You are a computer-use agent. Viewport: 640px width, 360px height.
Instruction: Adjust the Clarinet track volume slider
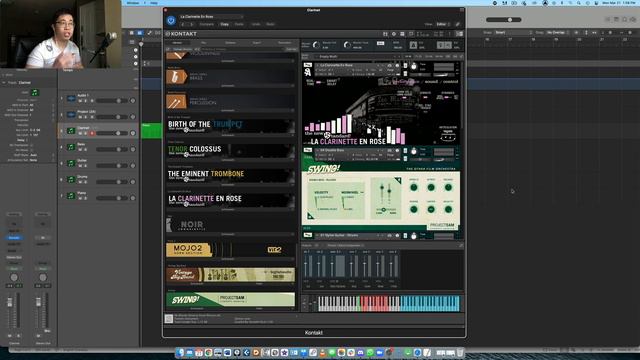click(x=111, y=133)
